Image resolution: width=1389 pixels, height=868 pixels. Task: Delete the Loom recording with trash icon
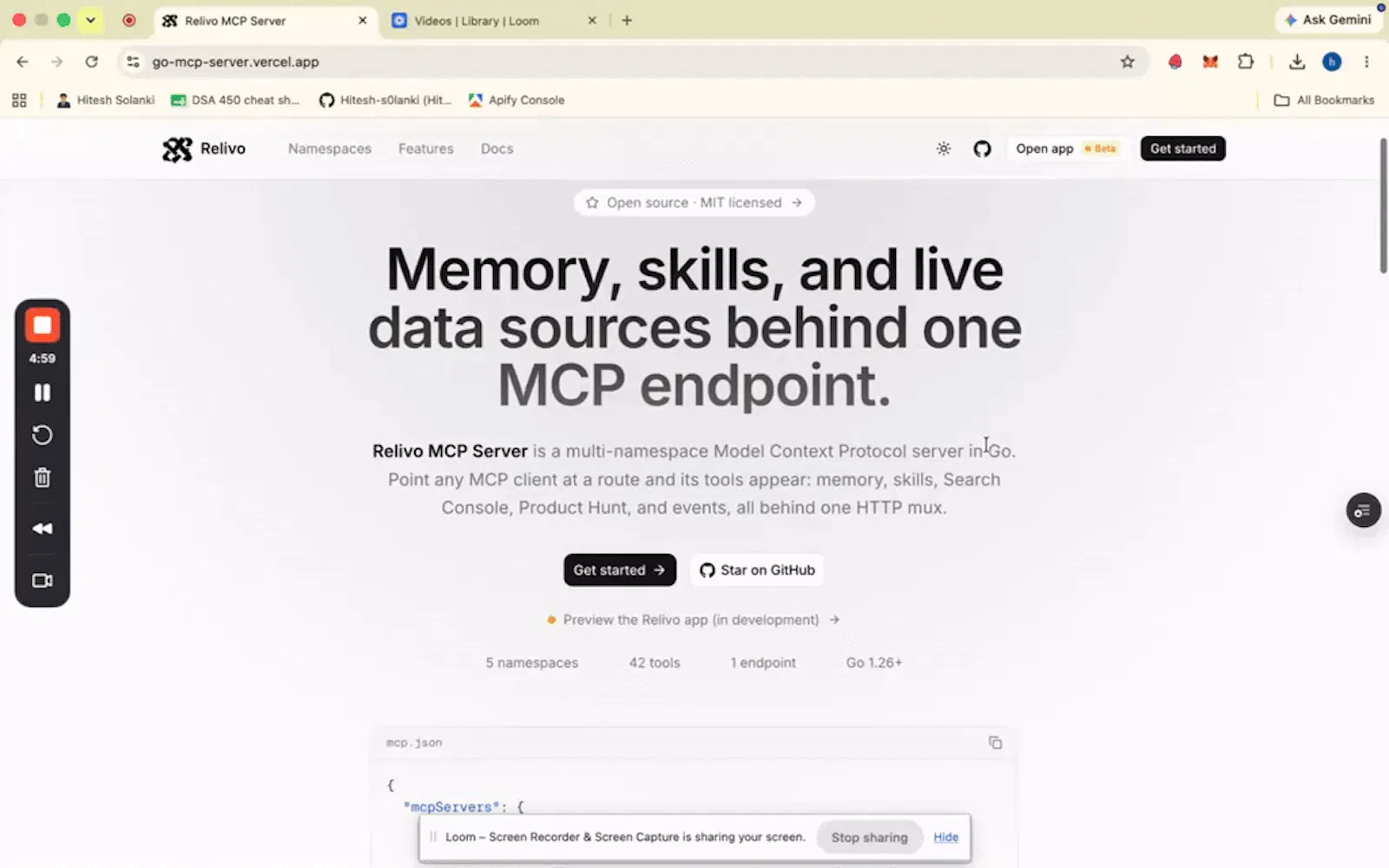(42, 477)
